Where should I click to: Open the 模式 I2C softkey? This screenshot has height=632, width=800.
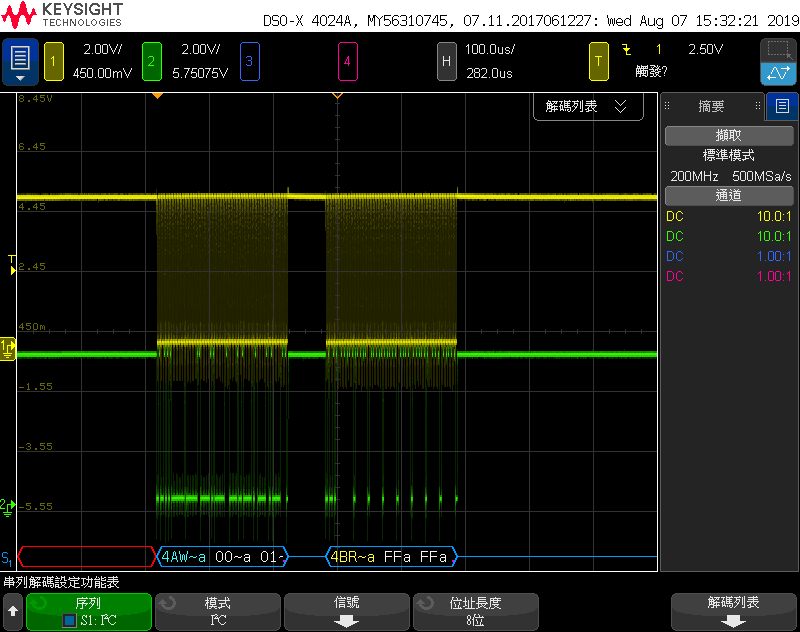click(x=218, y=612)
